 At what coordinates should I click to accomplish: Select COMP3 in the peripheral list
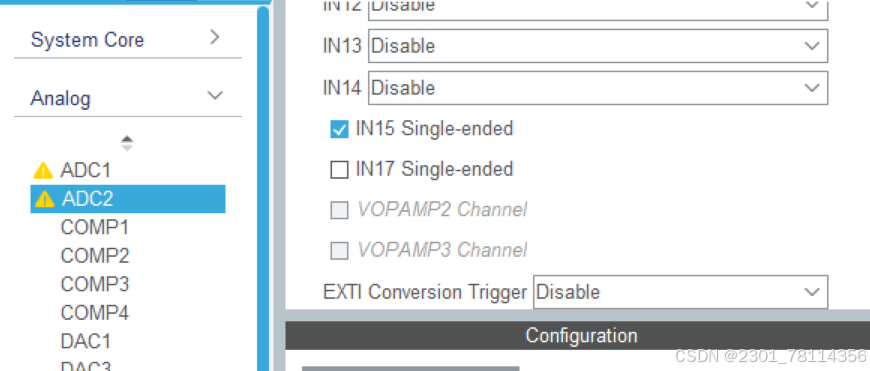pyautogui.click(x=94, y=284)
